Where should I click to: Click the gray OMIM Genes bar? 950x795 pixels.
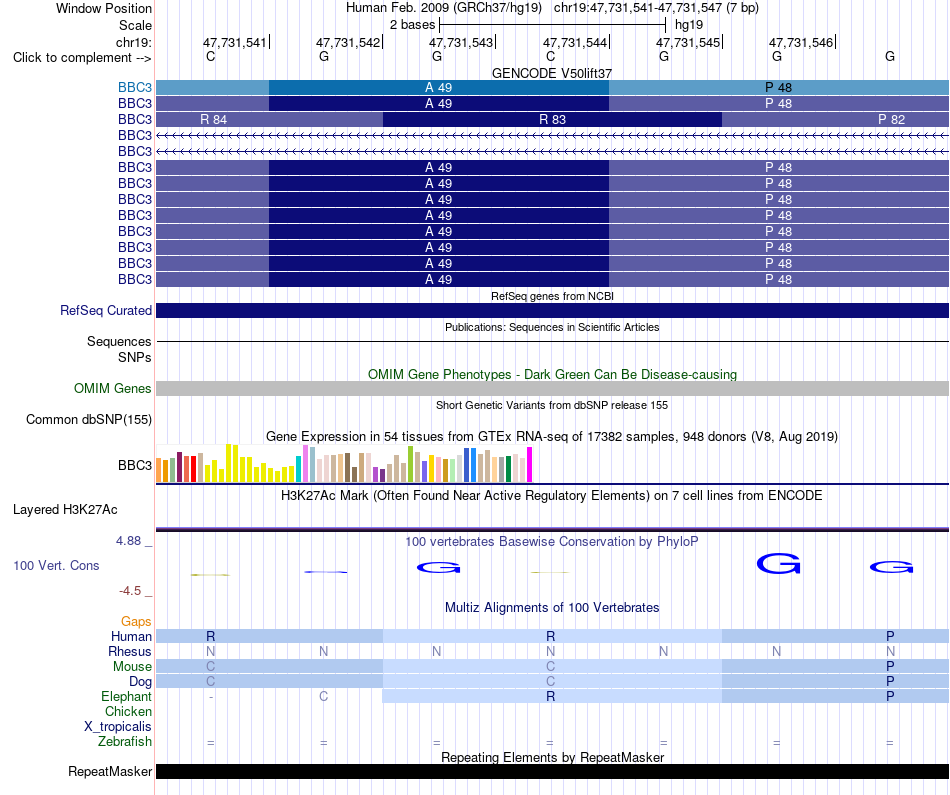552,388
